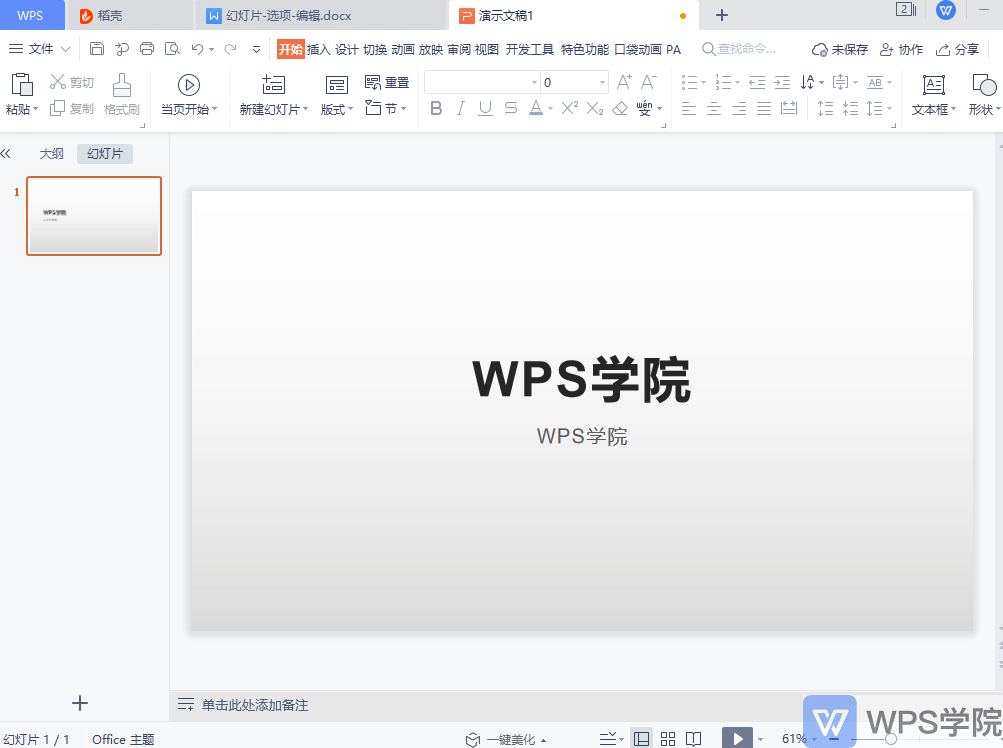Click the Collaborate (协作) button
This screenshot has height=748, width=1003.
pyautogui.click(x=901, y=49)
